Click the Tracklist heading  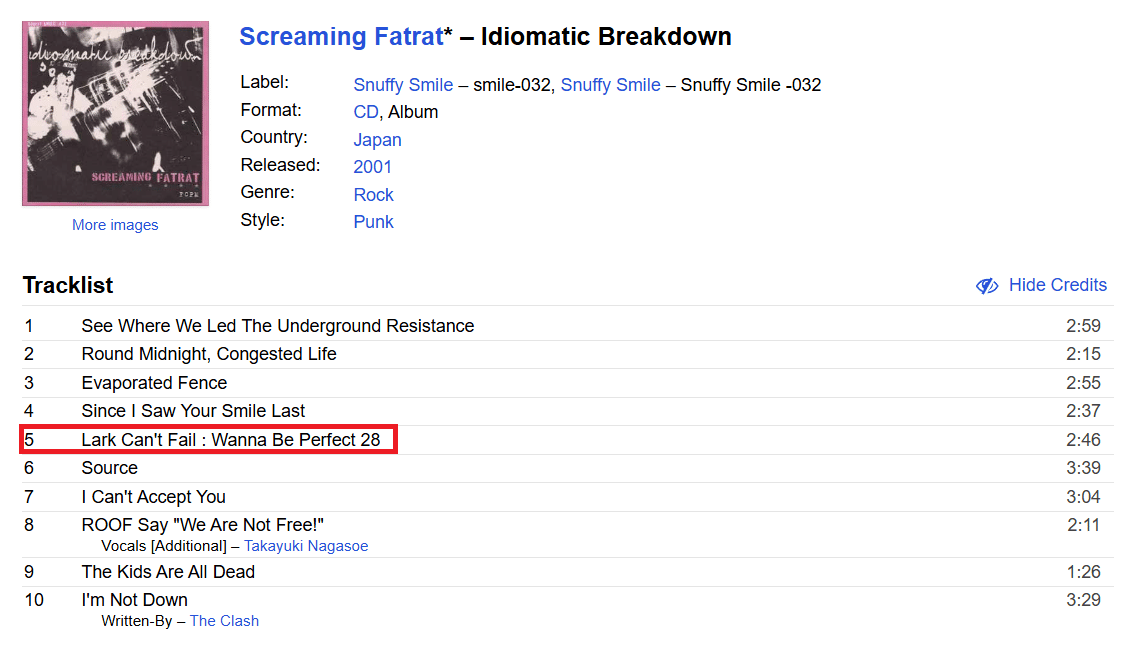click(68, 285)
